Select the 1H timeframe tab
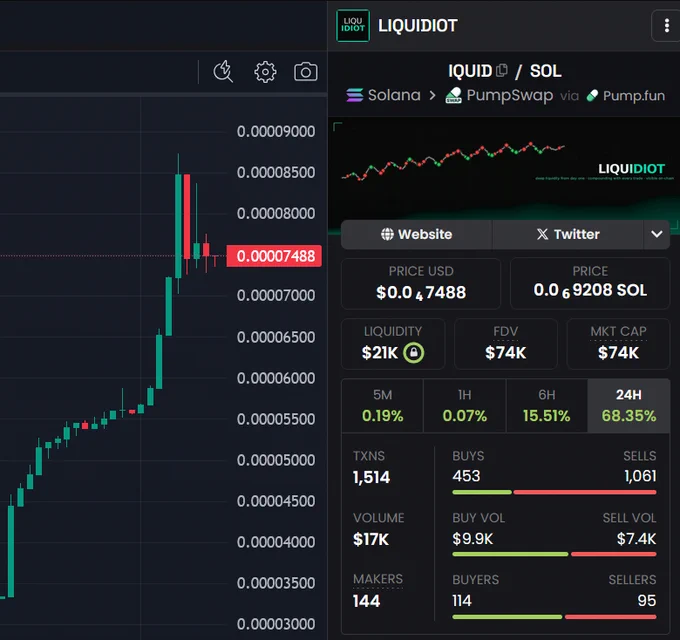The image size is (680, 640). pos(464,406)
